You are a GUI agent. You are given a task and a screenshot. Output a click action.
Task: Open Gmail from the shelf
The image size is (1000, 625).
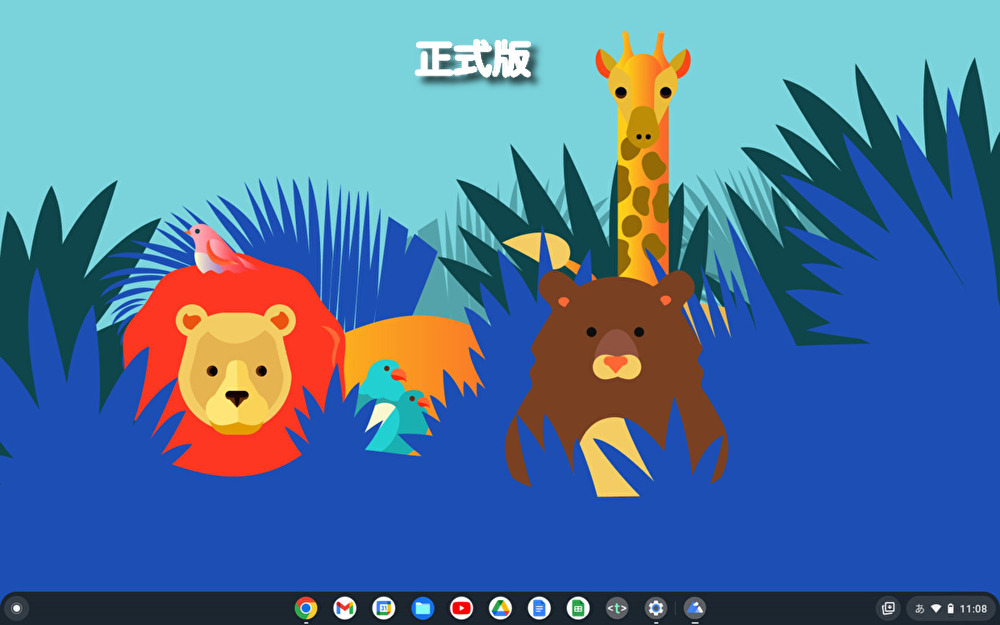coord(345,608)
